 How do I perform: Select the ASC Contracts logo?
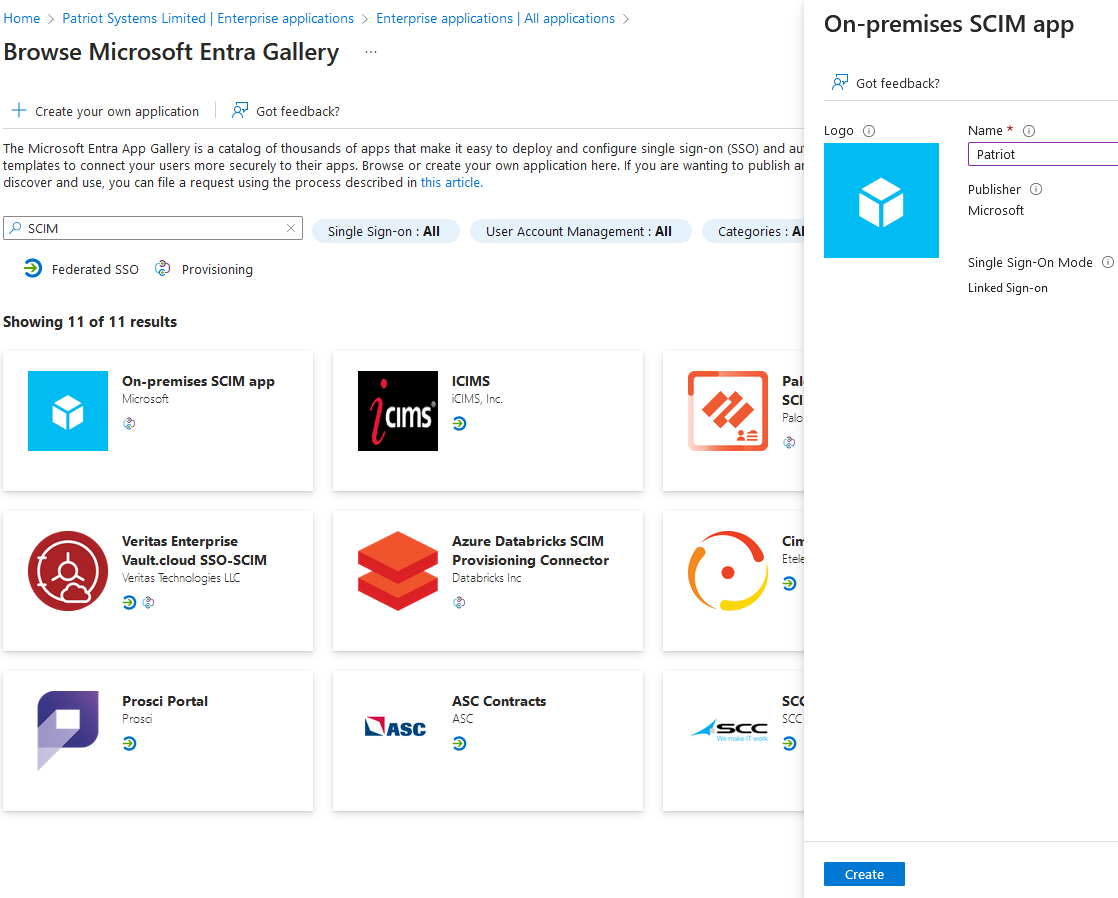[396, 727]
